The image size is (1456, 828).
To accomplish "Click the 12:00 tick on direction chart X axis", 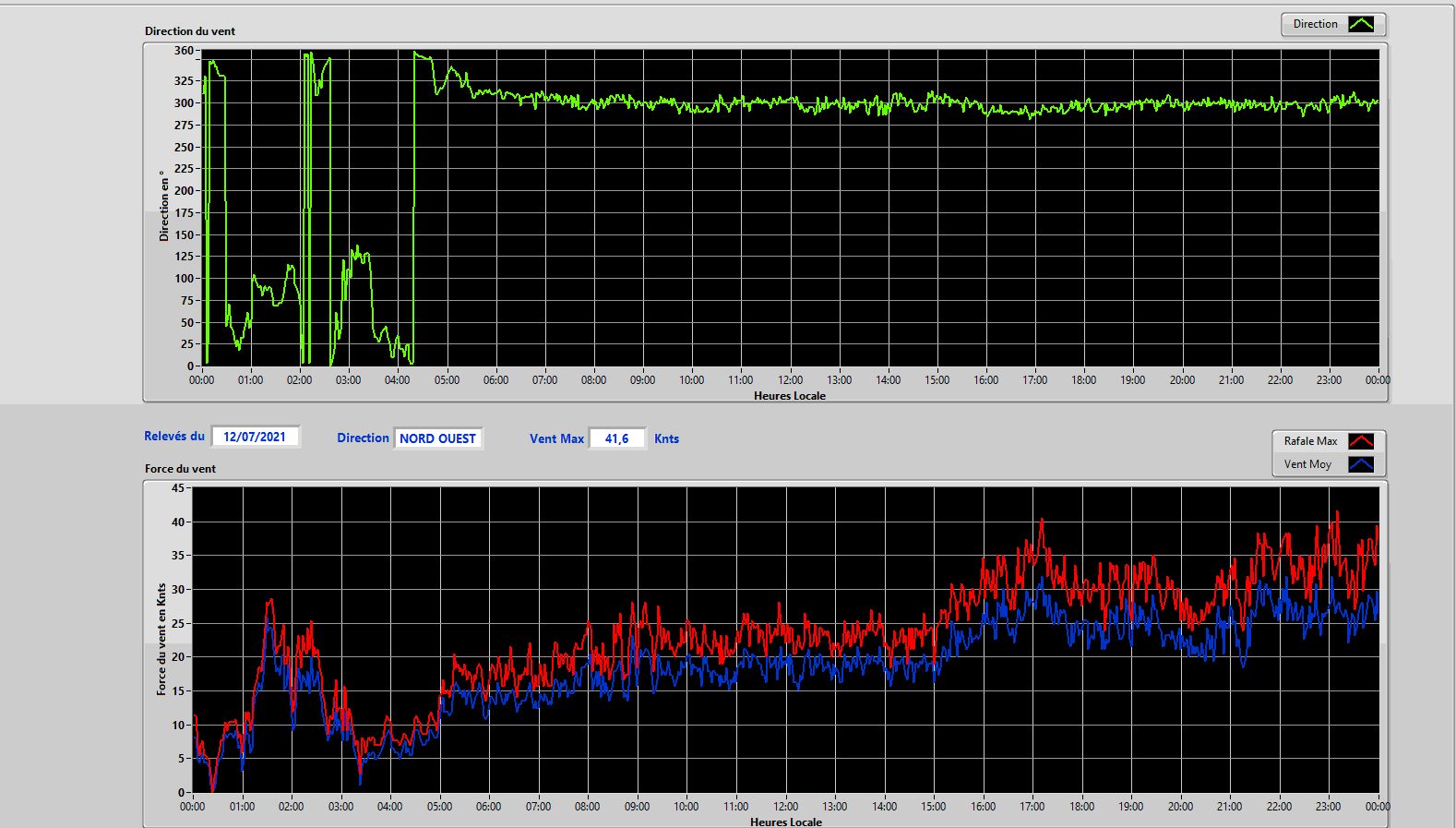I will pyautogui.click(x=790, y=379).
